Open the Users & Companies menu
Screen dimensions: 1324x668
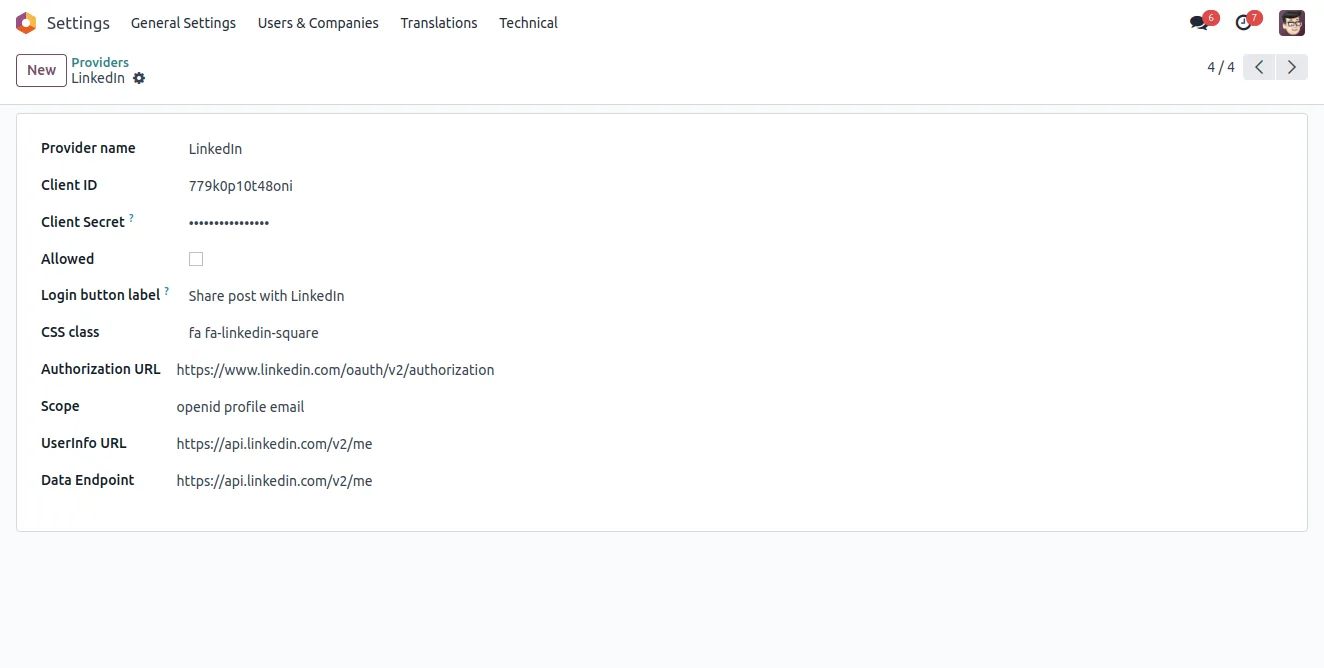(318, 23)
